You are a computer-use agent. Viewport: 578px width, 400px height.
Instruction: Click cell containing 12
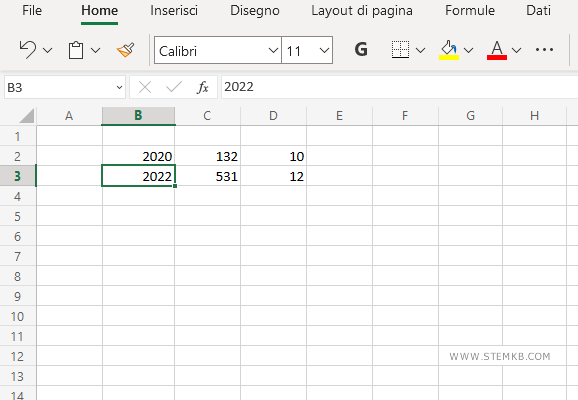pos(274,176)
